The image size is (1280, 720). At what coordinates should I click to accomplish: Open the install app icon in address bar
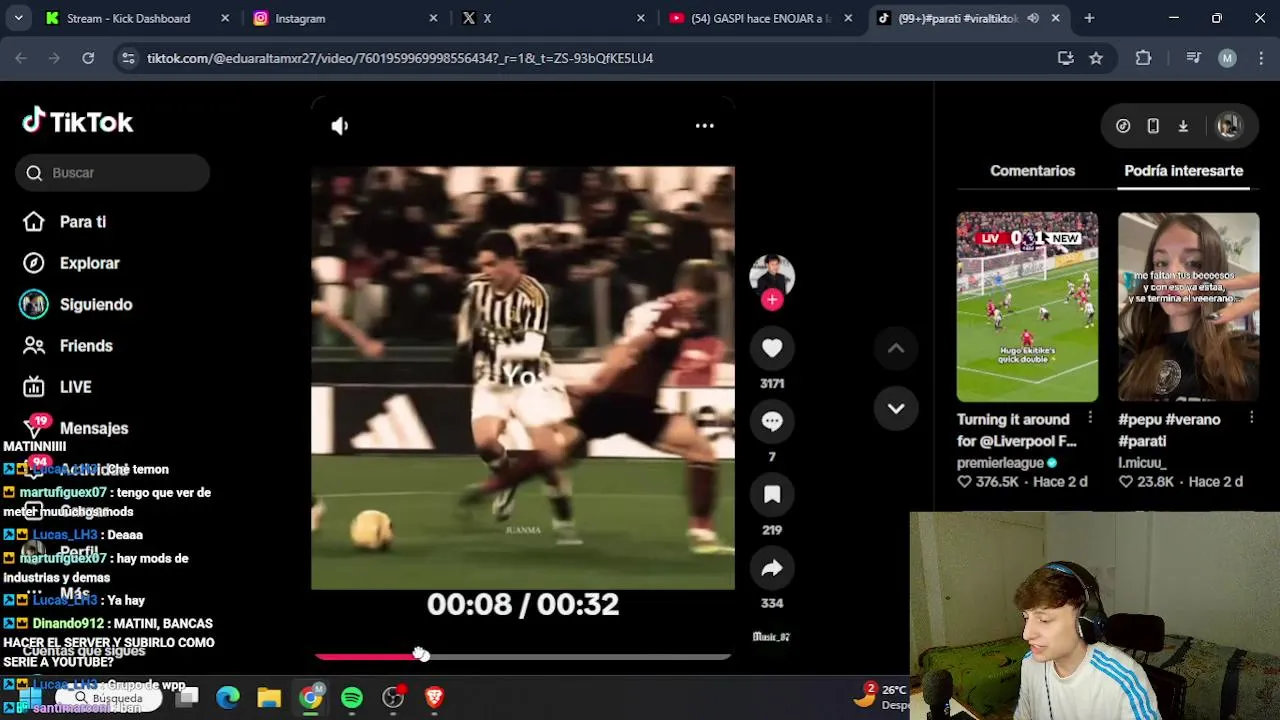(x=1066, y=58)
